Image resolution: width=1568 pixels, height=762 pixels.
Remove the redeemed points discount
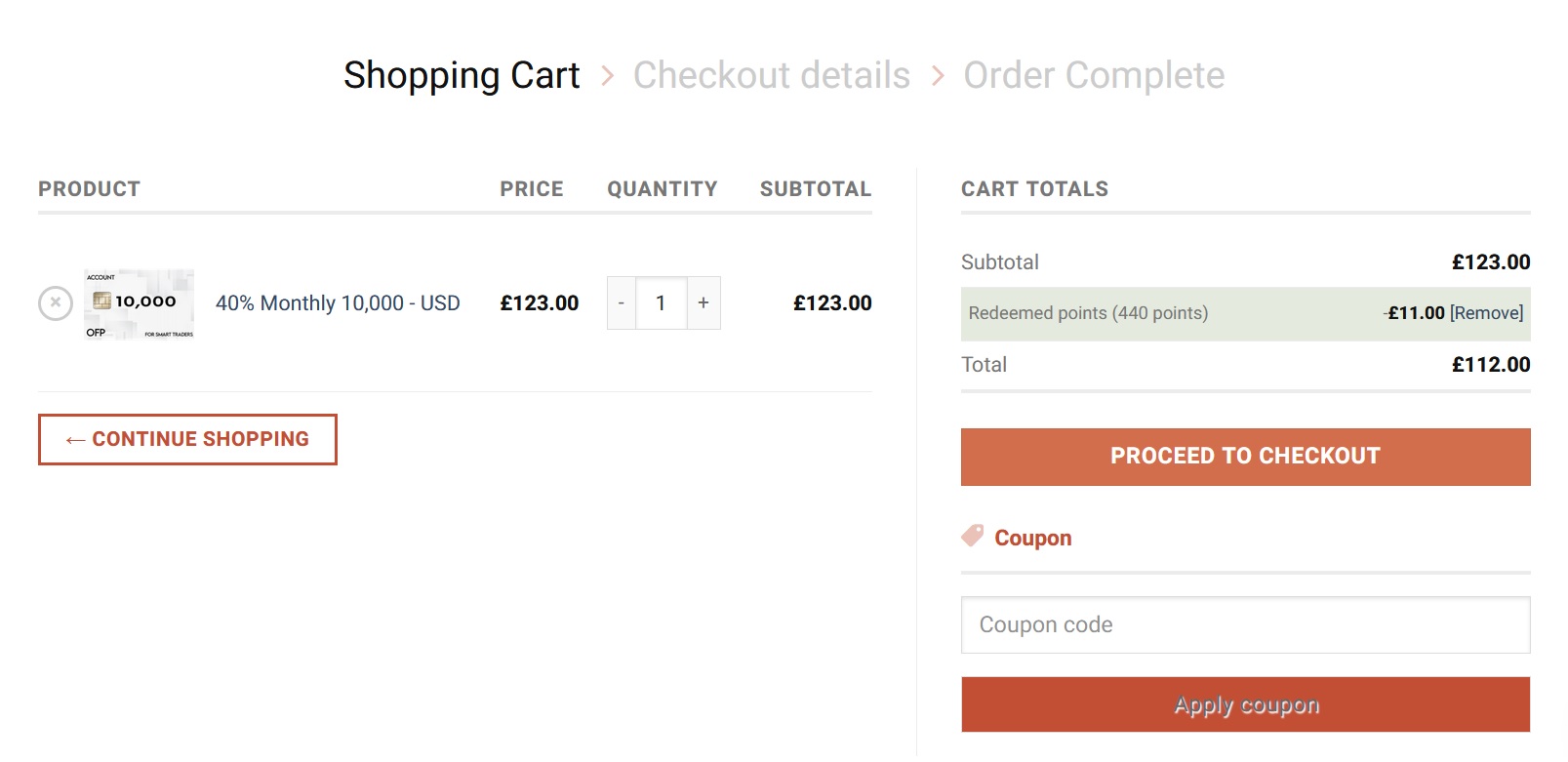(x=1486, y=313)
